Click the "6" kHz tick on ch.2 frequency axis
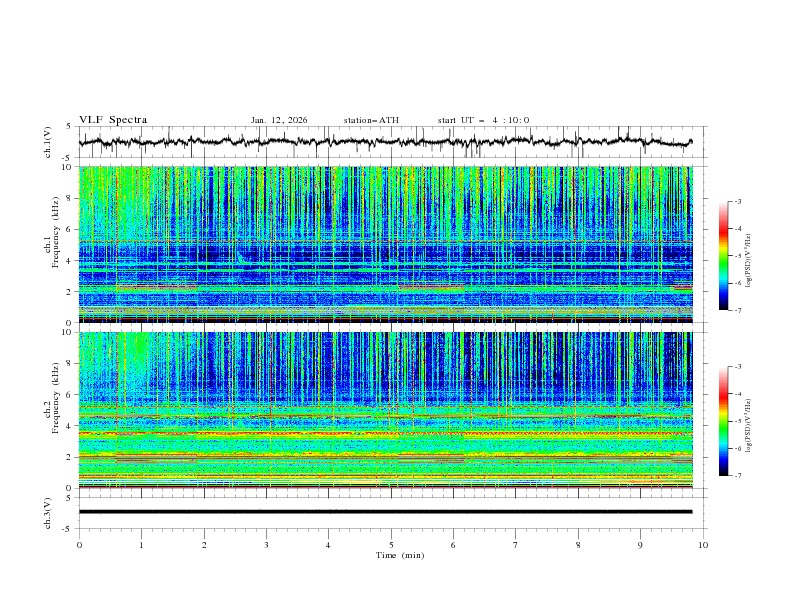 coord(70,395)
